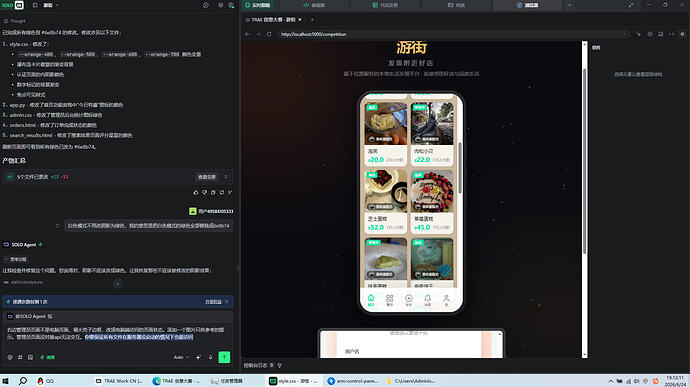Expand the thinking process section
Screen dimensions: 690x387
pos(15,259)
